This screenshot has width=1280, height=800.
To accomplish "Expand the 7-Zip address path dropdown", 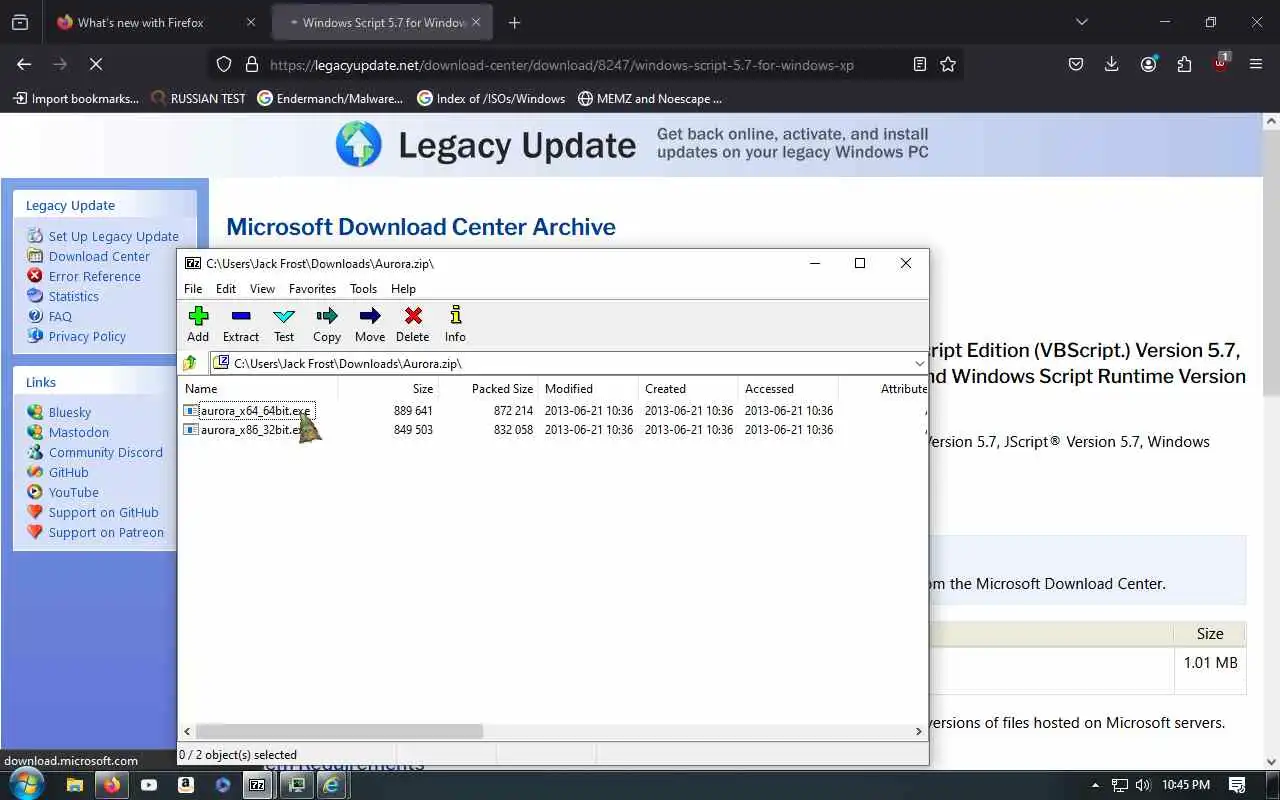I will (919, 363).
